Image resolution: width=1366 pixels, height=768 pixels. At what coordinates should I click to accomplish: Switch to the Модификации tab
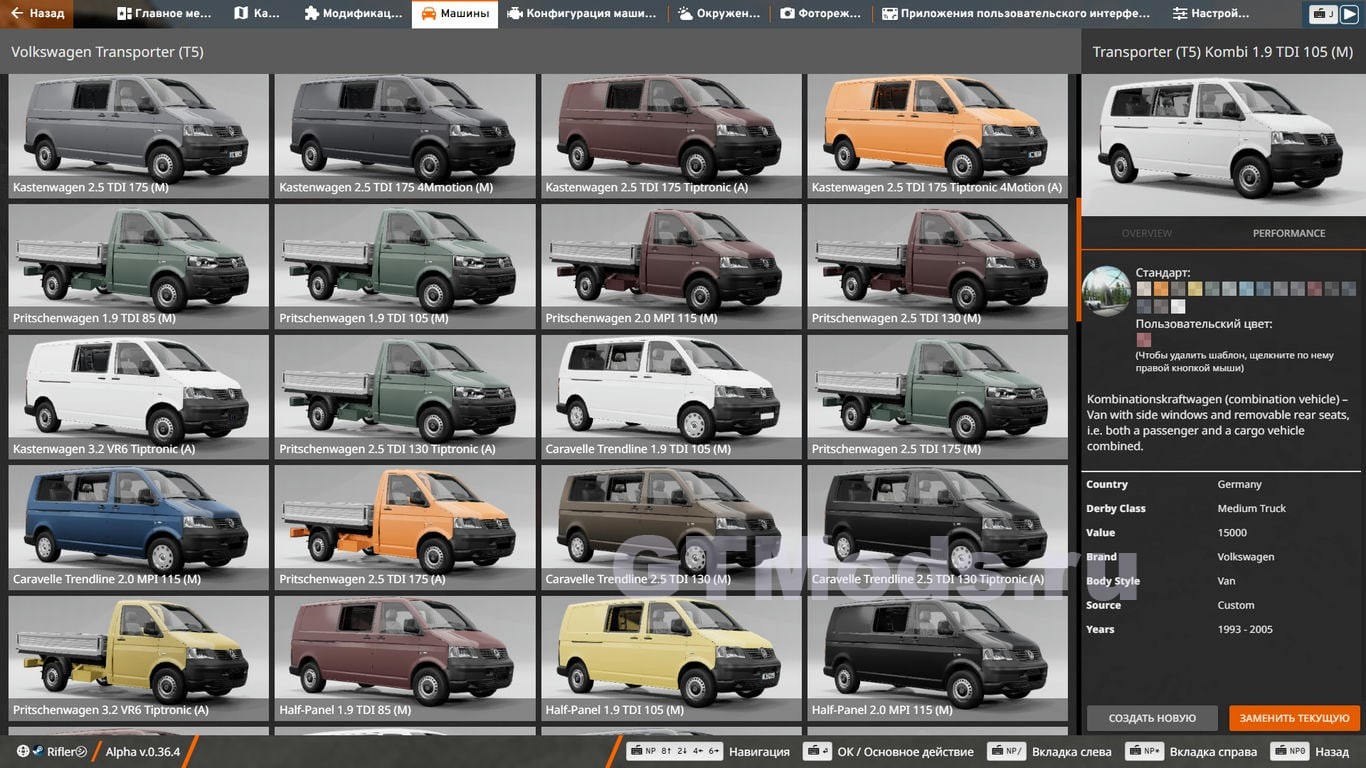353,14
